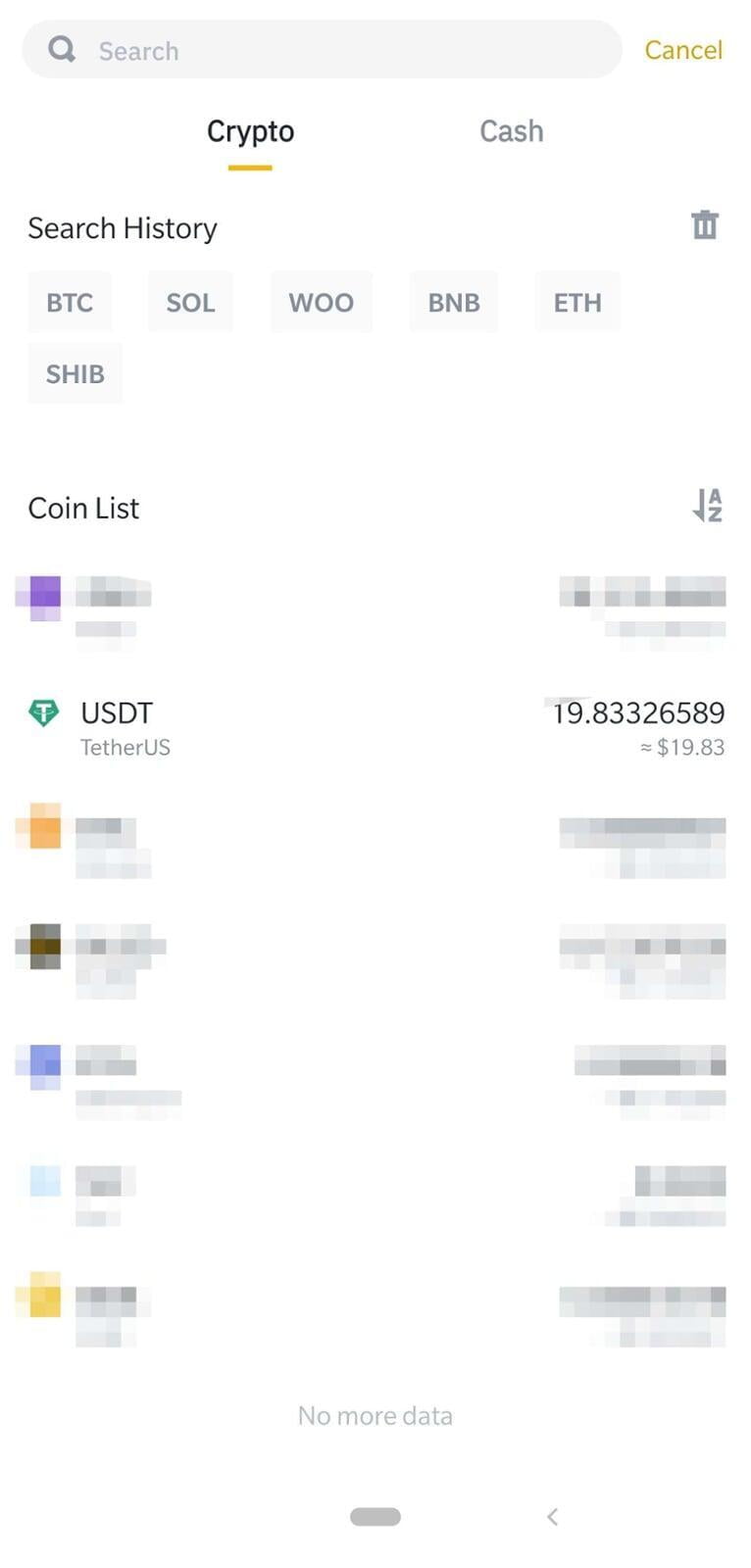The width and height of the screenshot is (751, 1568).
Task: Choose the SHIB history chip
Action: (x=75, y=373)
